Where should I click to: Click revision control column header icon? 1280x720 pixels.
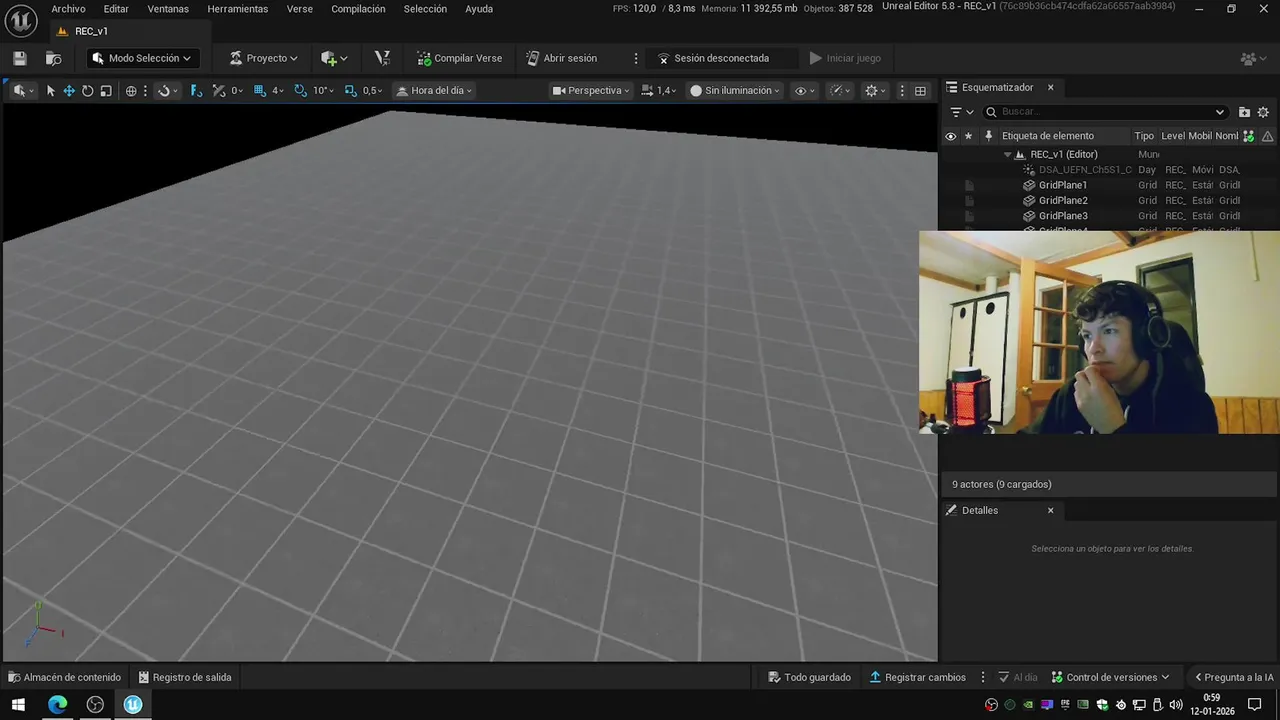(1248, 136)
